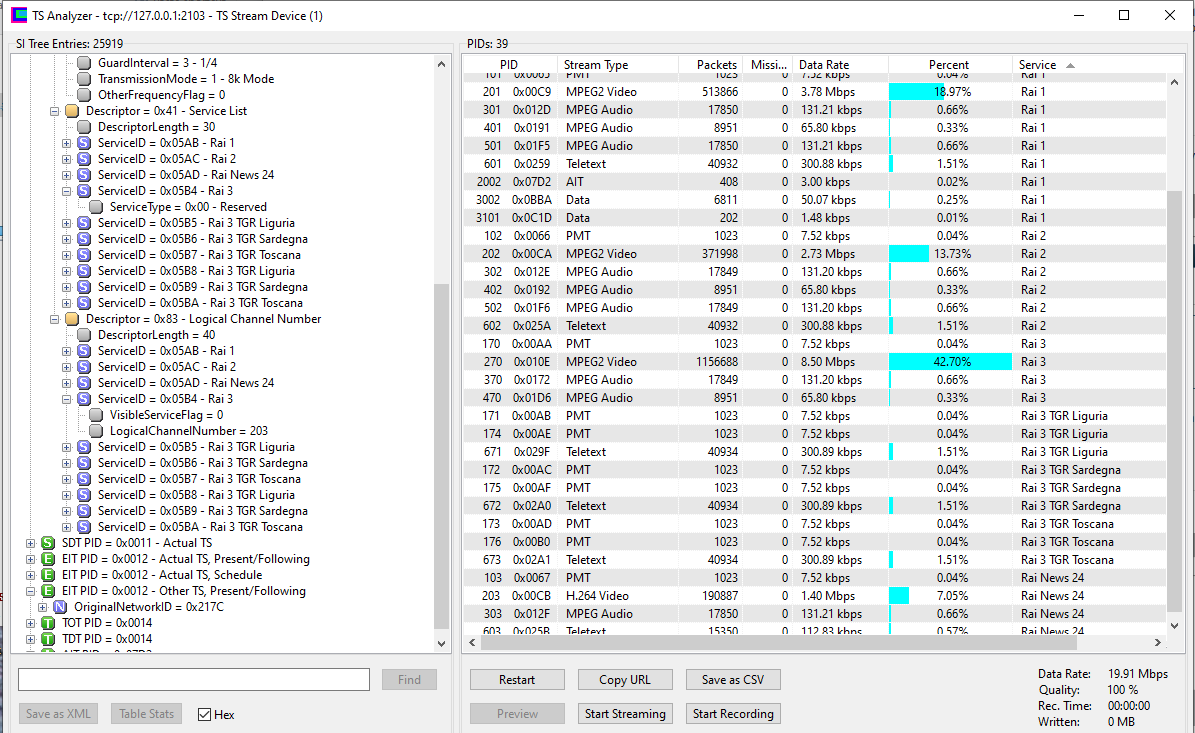1195x733 pixels.
Task: Expand the SDT PID 0x0011 Actual TS node
Action: click(x=30, y=543)
